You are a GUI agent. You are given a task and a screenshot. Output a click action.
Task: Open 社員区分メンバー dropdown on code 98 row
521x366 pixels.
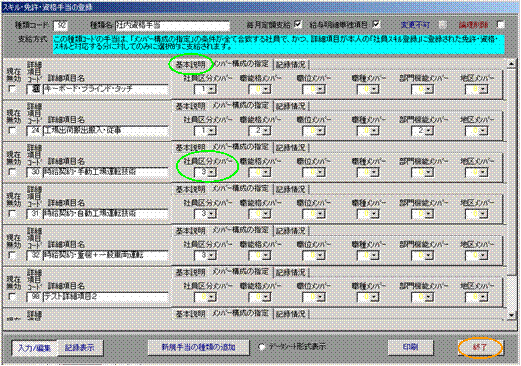pos(212,297)
